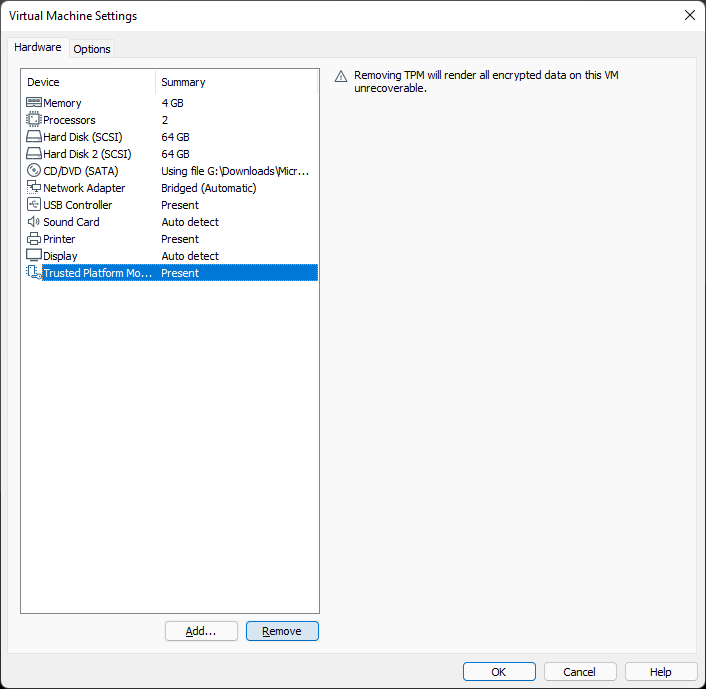Click Present in the Printer row

pyautogui.click(x=180, y=239)
